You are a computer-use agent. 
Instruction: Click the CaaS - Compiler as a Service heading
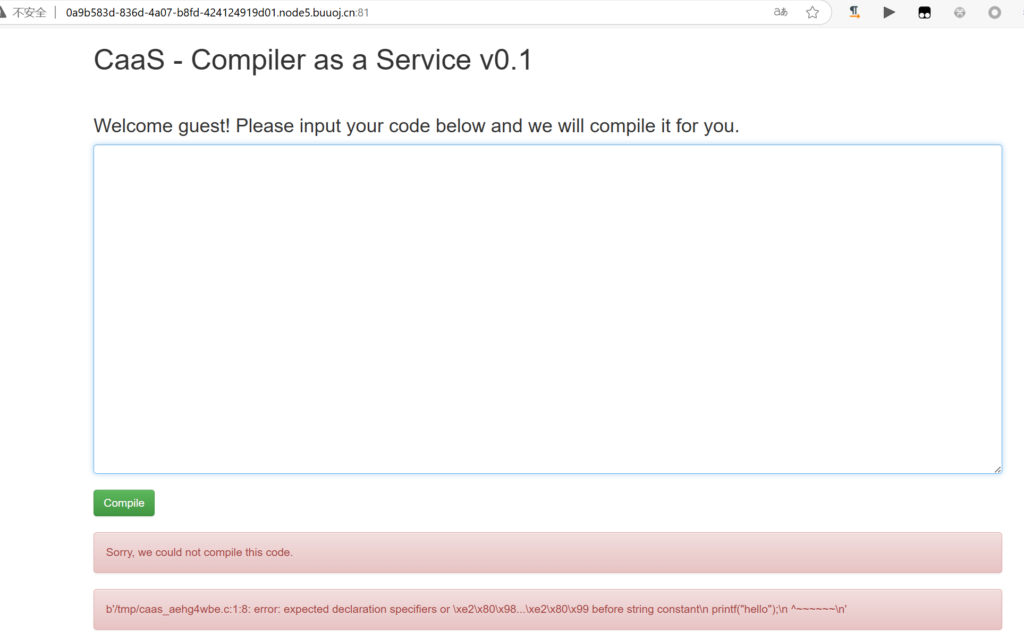point(312,60)
